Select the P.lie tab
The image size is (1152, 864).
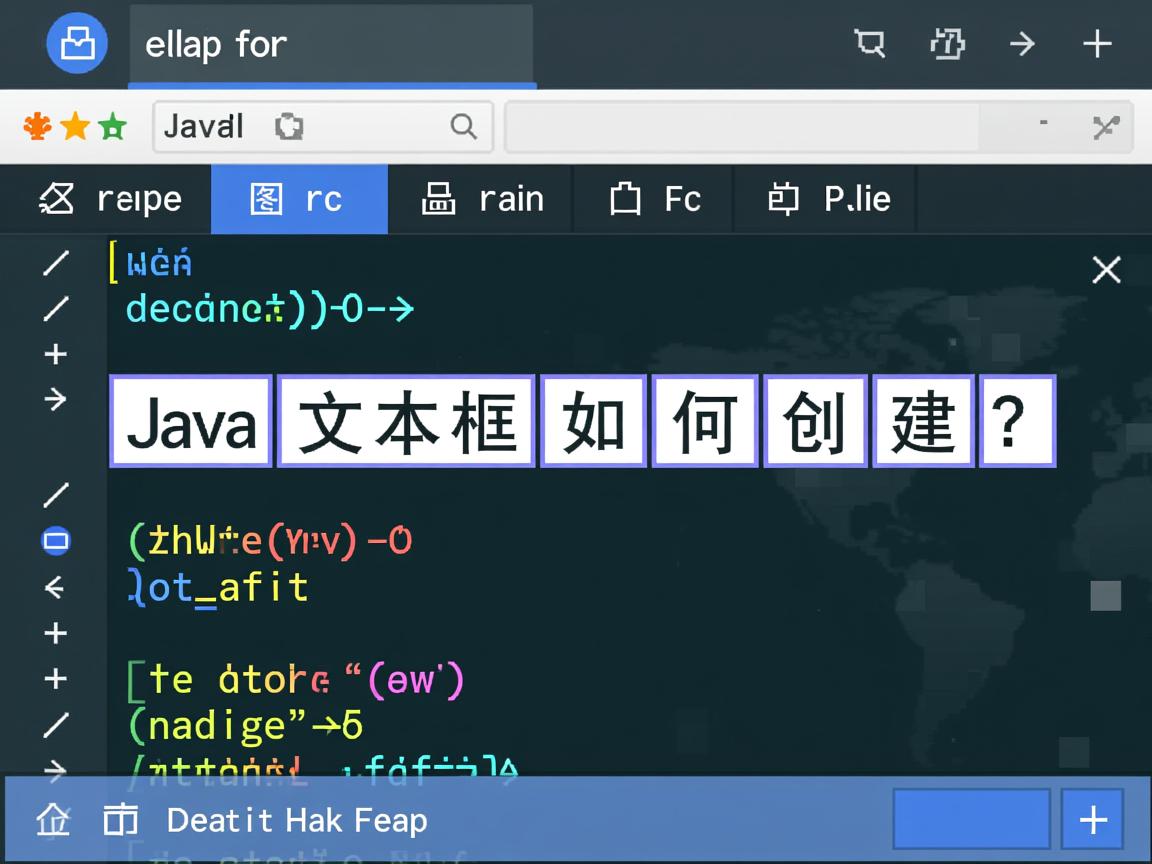(826, 198)
